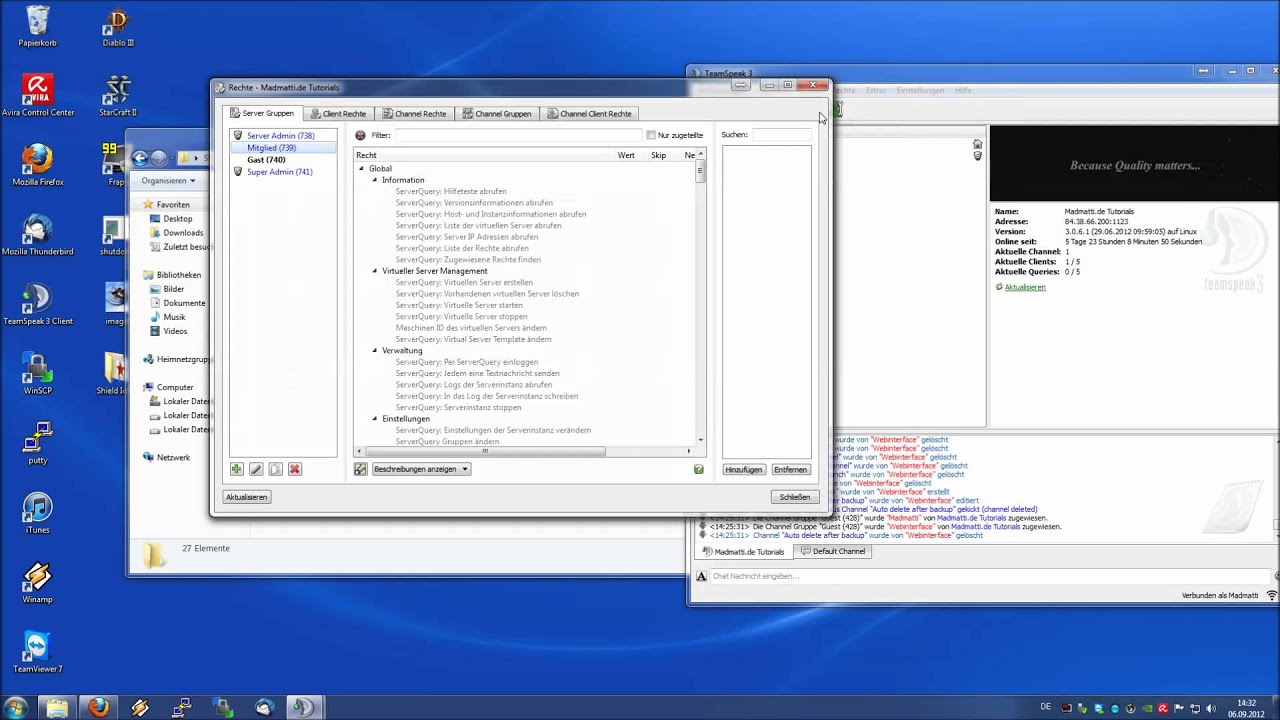
Task: Collapse the Information subtree
Action: tap(375, 180)
